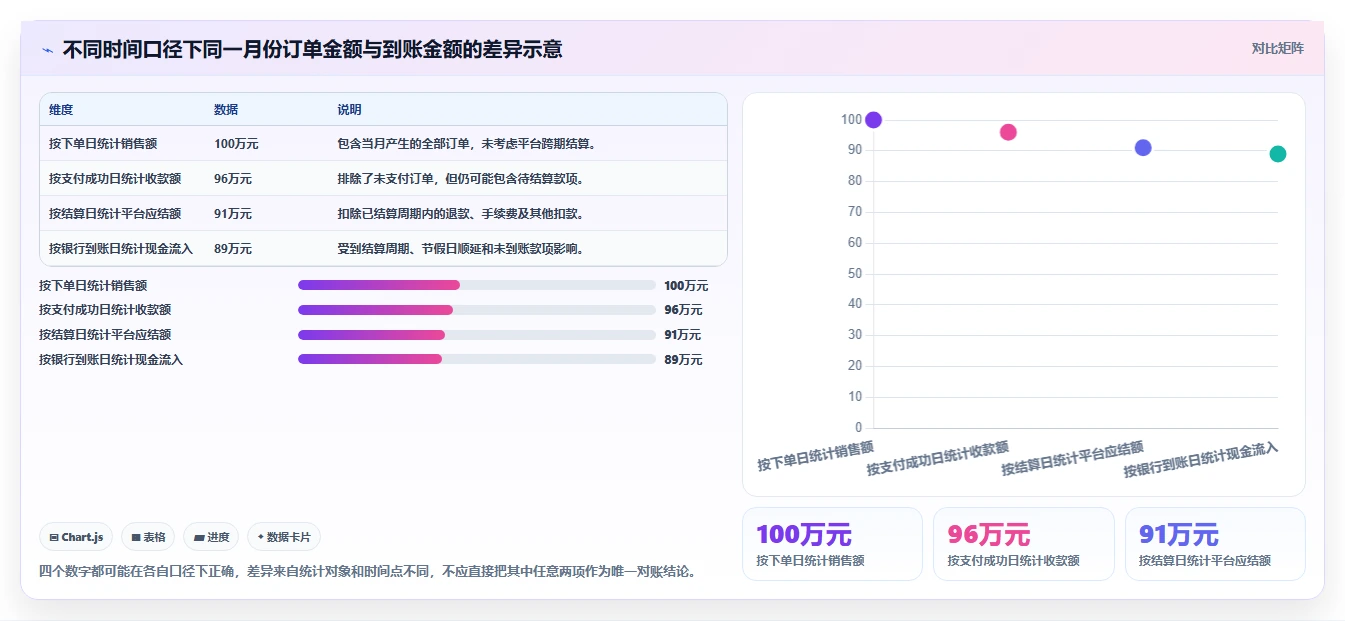Viewport: 1345px width, 621px height.
Task: Click the lightning icon beside the title
Action: pyautogui.click(x=47, y=50)
